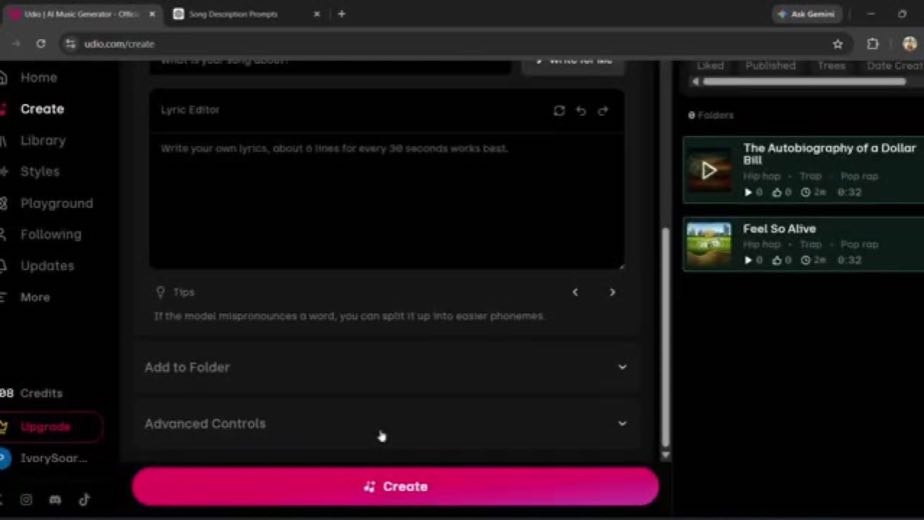View site information icon in address bar
Screen dimensions: 924x520
[x=70, y=44]
